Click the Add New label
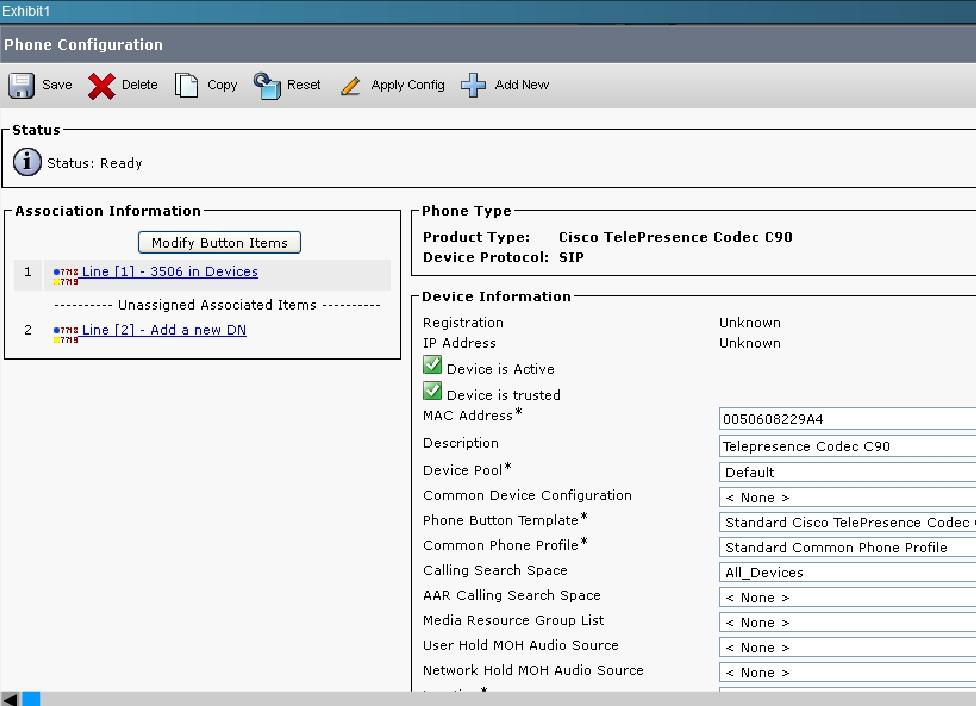 (522, 85)
